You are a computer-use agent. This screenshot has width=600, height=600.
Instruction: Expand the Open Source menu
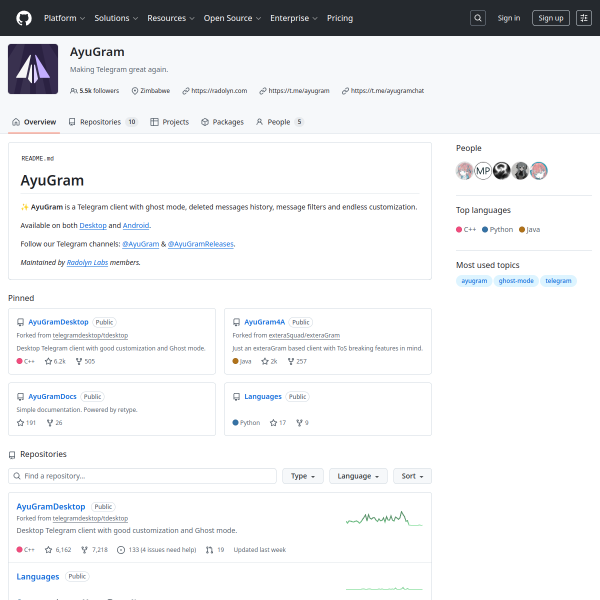coord(232,18)
